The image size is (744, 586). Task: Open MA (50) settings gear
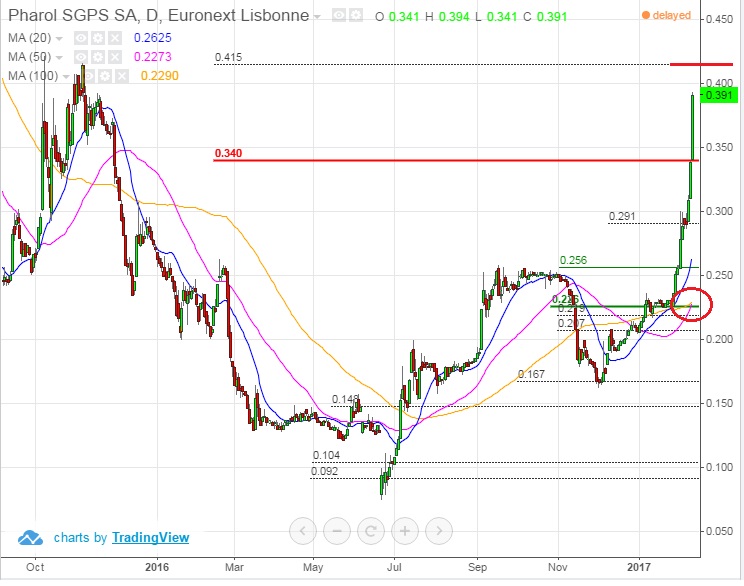click(98, 57)
